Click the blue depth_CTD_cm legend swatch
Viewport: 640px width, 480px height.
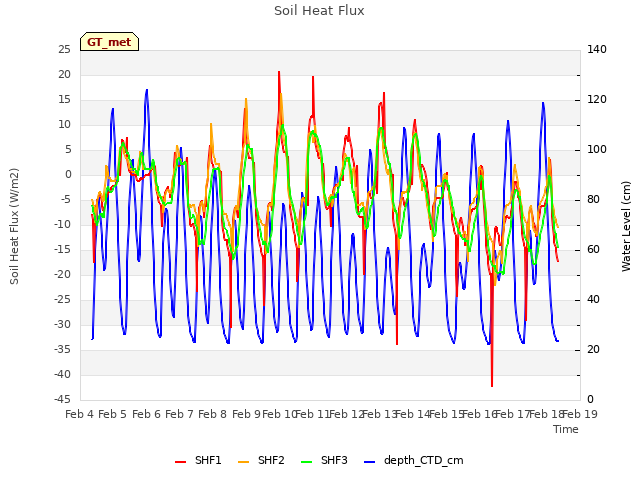369,462
